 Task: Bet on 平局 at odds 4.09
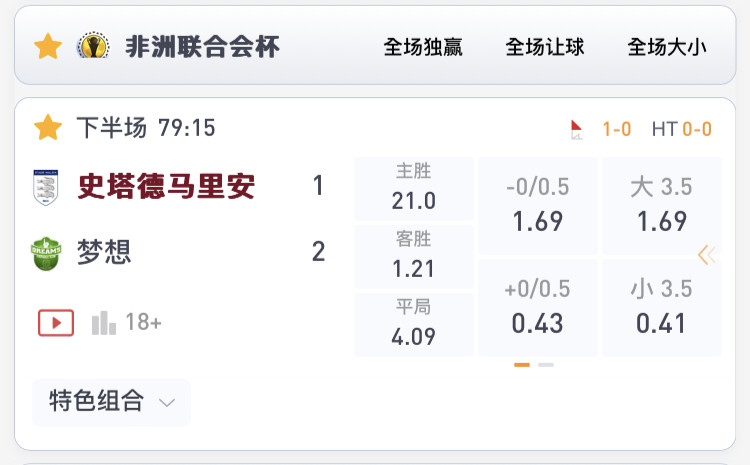[x=414, y=324]
